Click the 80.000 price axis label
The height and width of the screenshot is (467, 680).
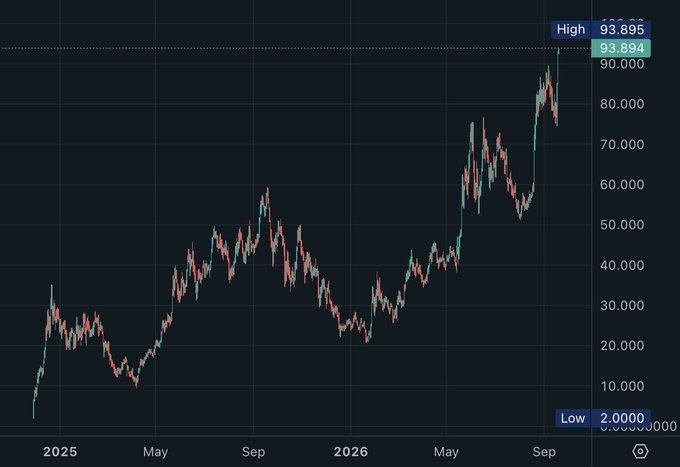click(x=622, y=104)
